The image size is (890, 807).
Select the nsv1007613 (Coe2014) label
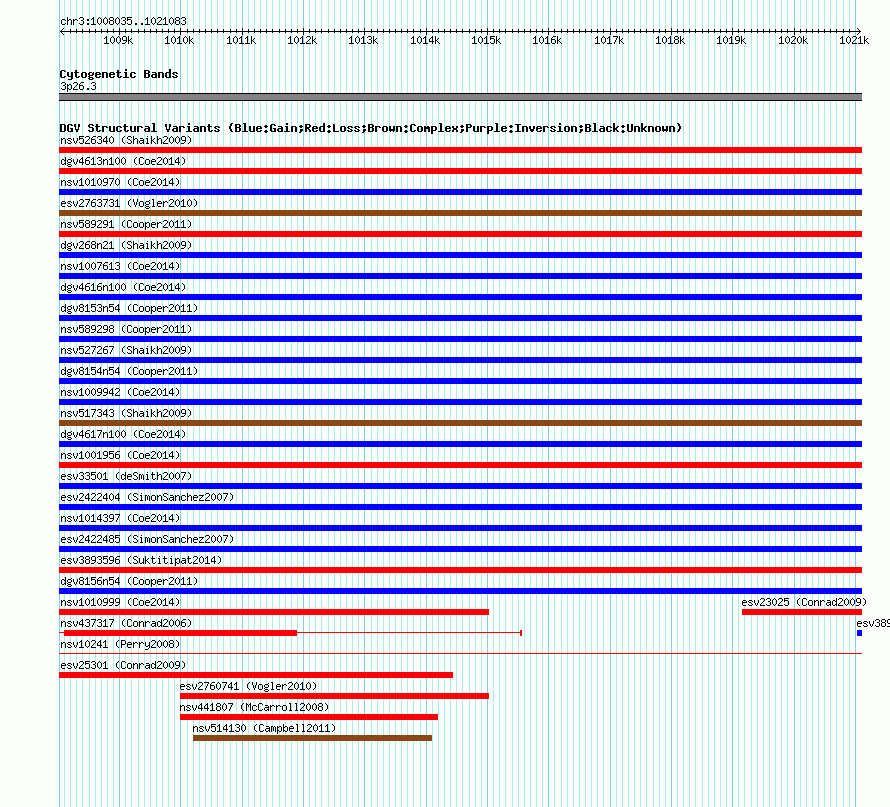120,266
